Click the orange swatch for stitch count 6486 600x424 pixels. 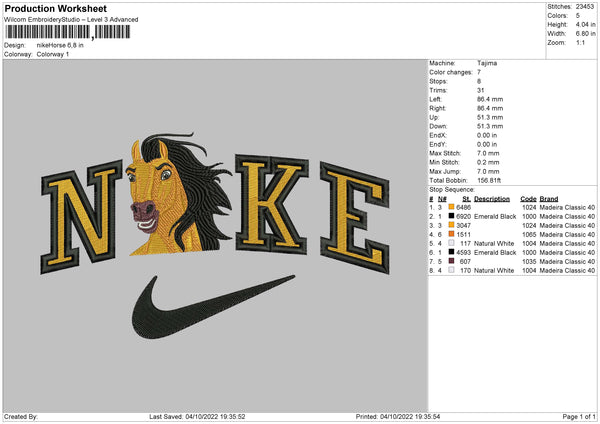coord(451,207)
